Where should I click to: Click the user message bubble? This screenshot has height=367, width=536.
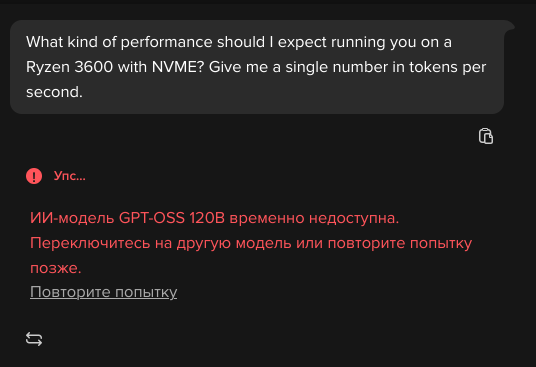click(x=257, y=67)
